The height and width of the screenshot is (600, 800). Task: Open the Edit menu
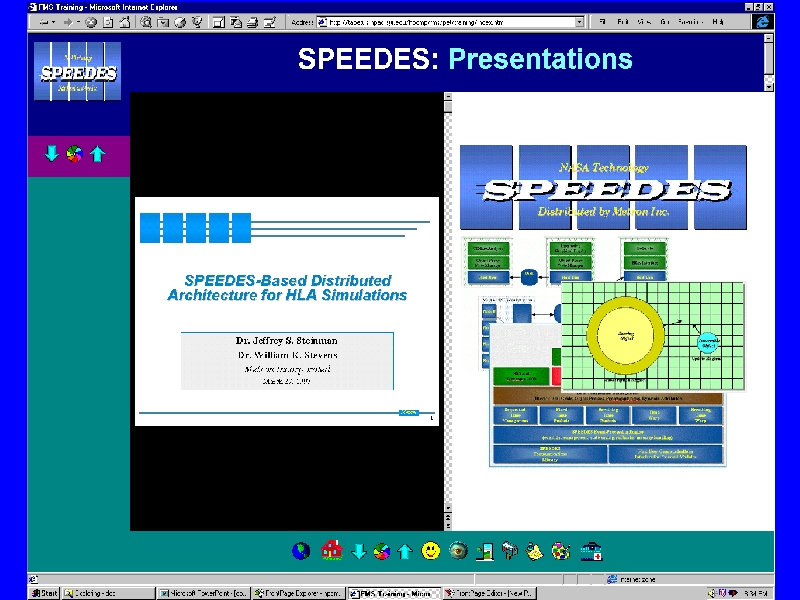click(x=623, y=22)
